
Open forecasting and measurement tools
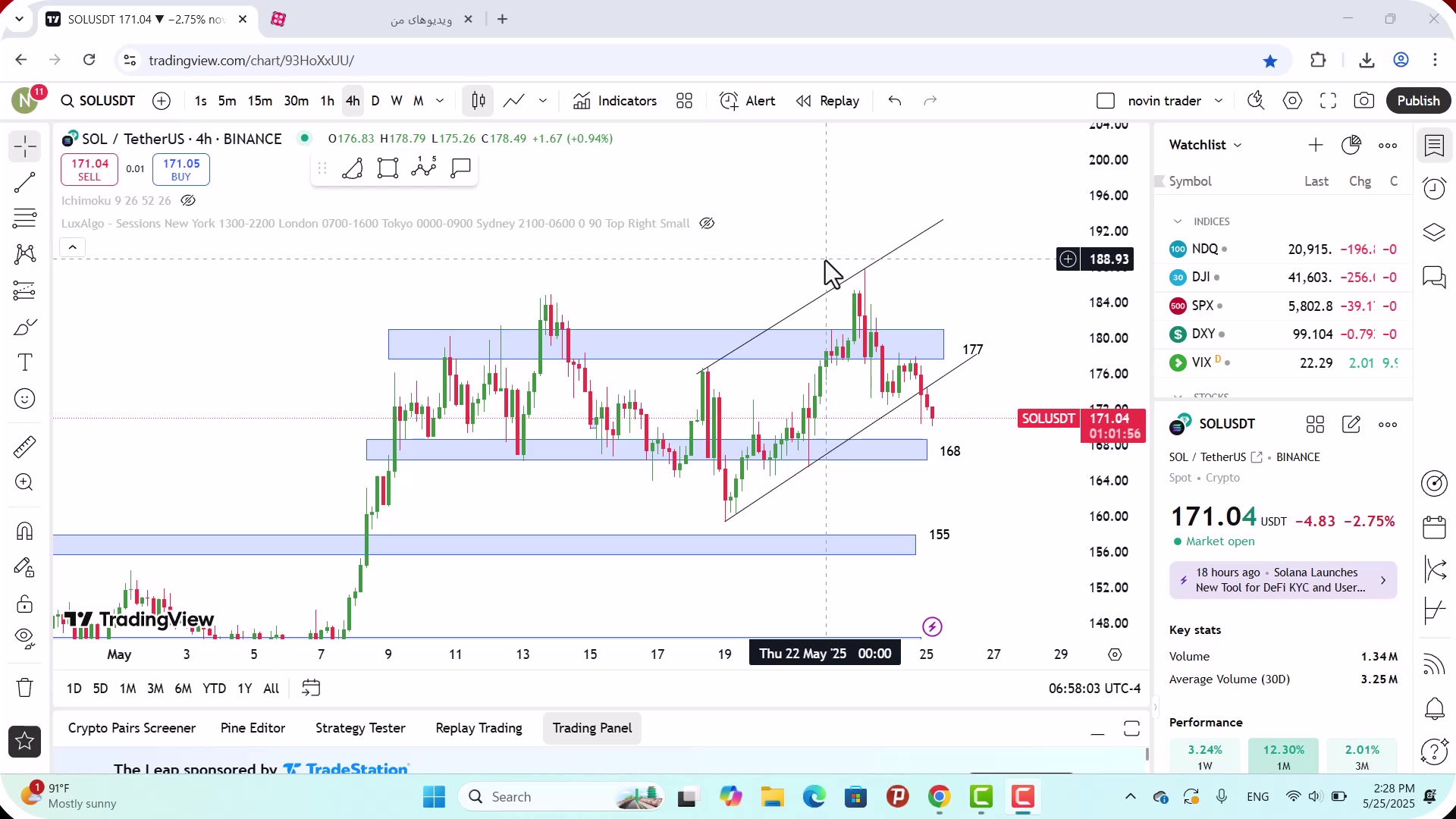tap(24, 290)
